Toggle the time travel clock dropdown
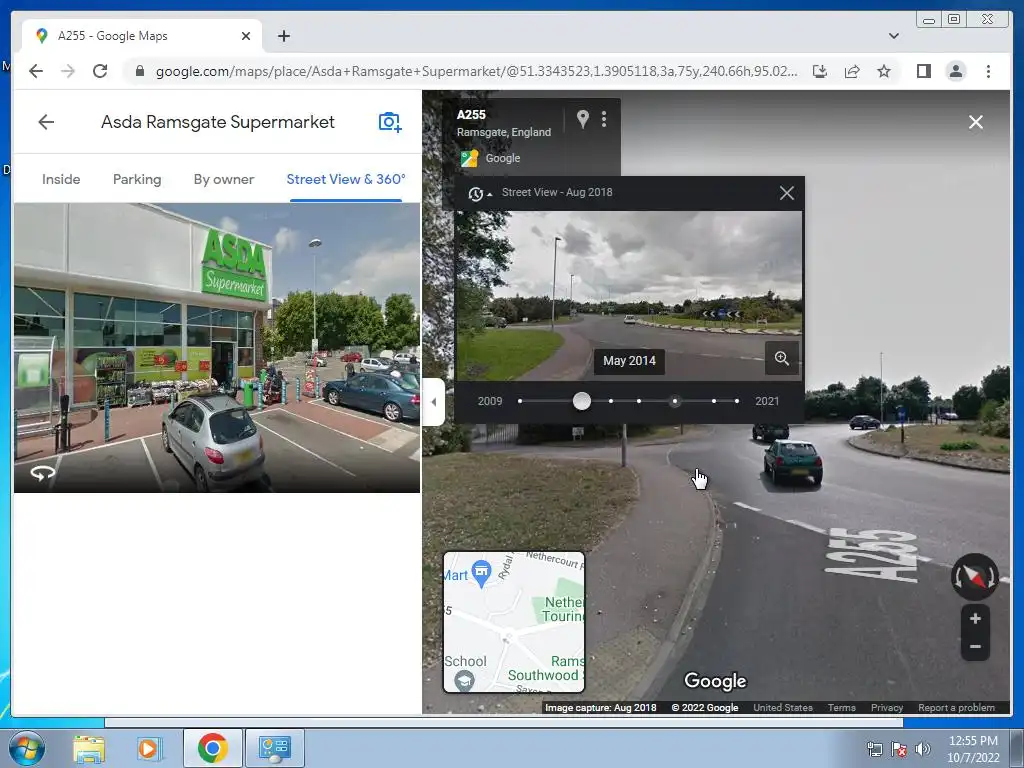Image resolution: width=1024 pixels, height=768 pixels. point(479,193)
